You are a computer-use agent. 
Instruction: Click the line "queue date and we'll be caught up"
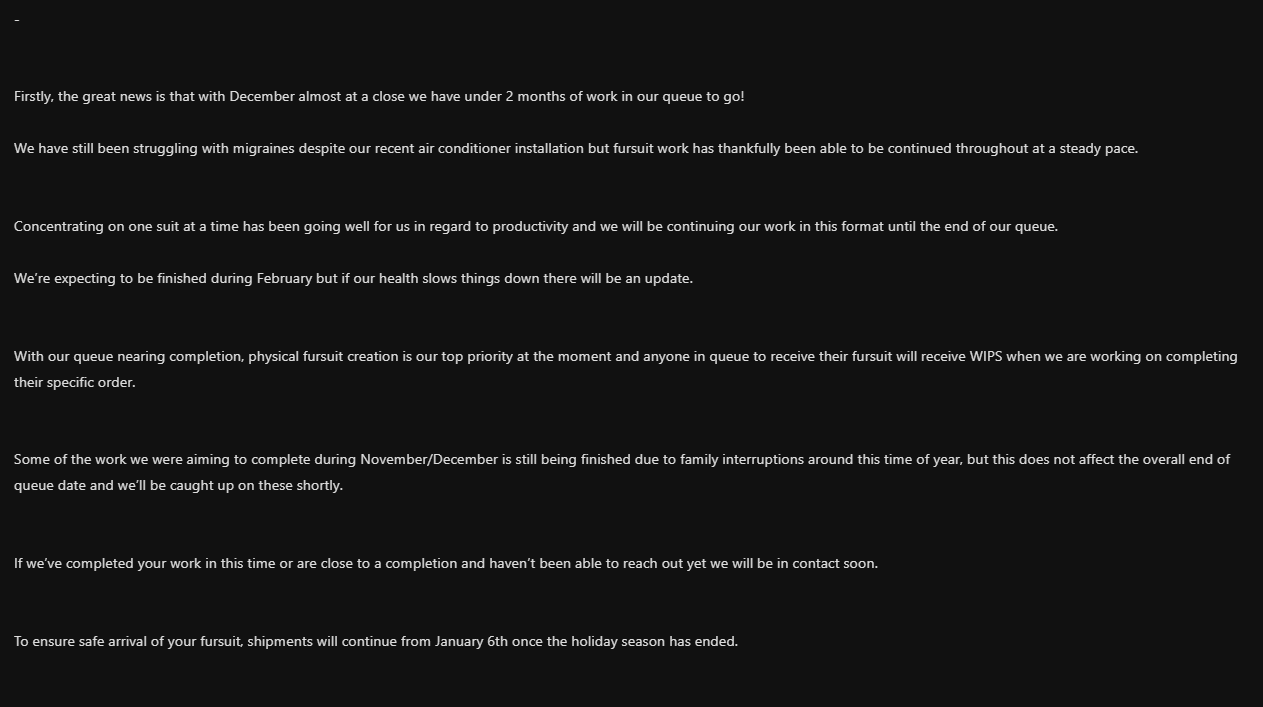tap(178, 486)
